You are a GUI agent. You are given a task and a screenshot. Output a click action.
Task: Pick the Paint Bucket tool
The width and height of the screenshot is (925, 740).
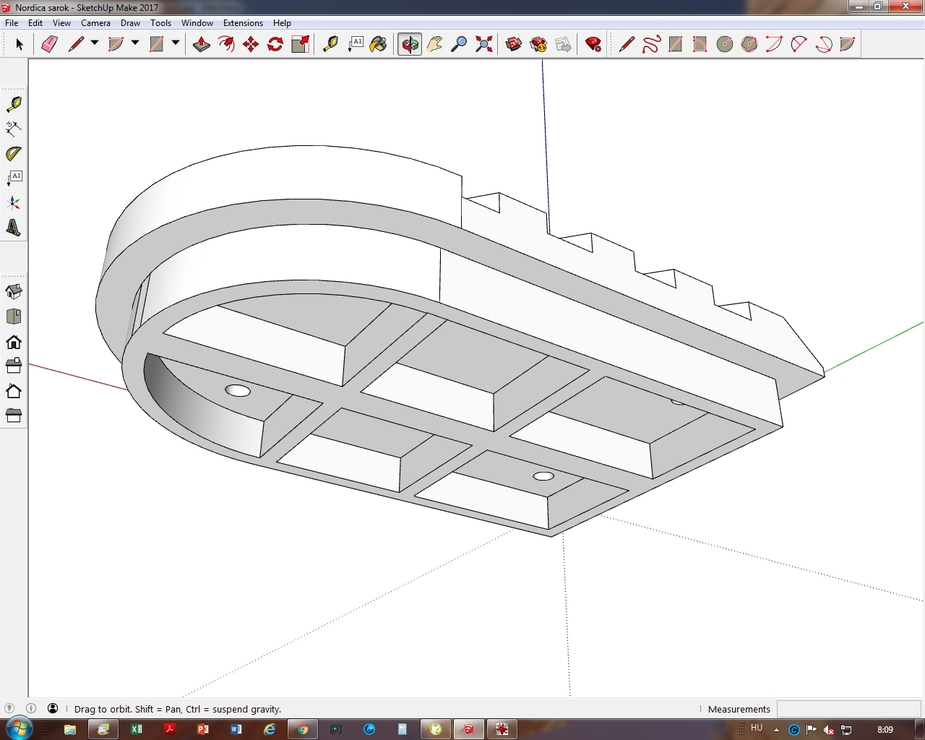coord(378,44)
